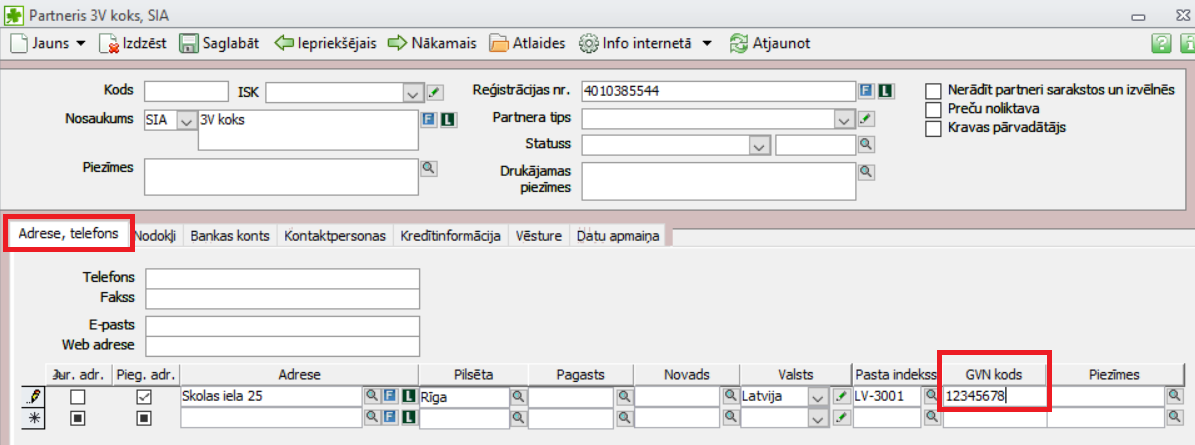Check Jur. adr. for Skolas iela 25
1195x445 pixels.
(x=78, y=397)
